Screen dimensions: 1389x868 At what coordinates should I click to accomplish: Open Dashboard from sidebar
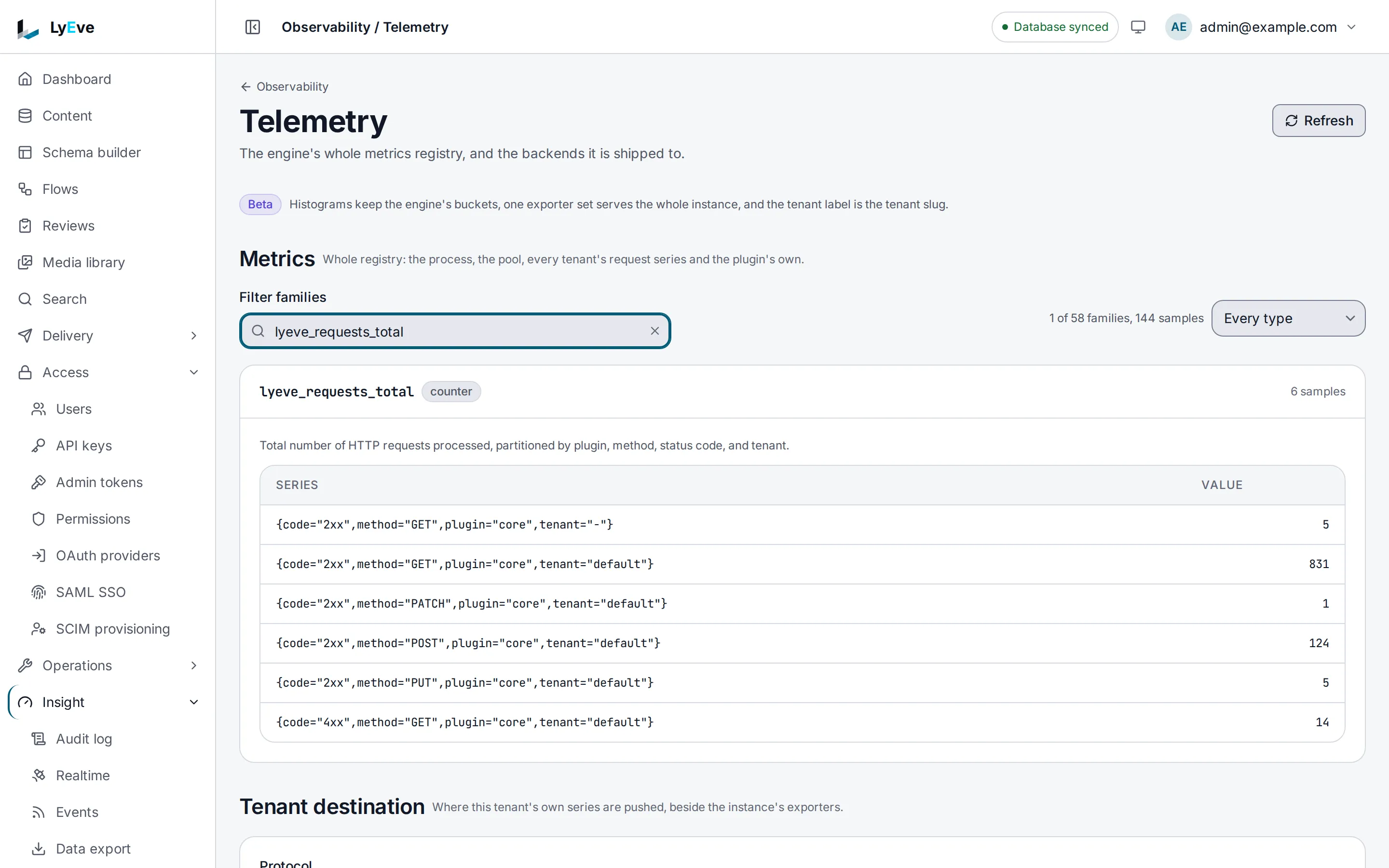coord(108,79)
